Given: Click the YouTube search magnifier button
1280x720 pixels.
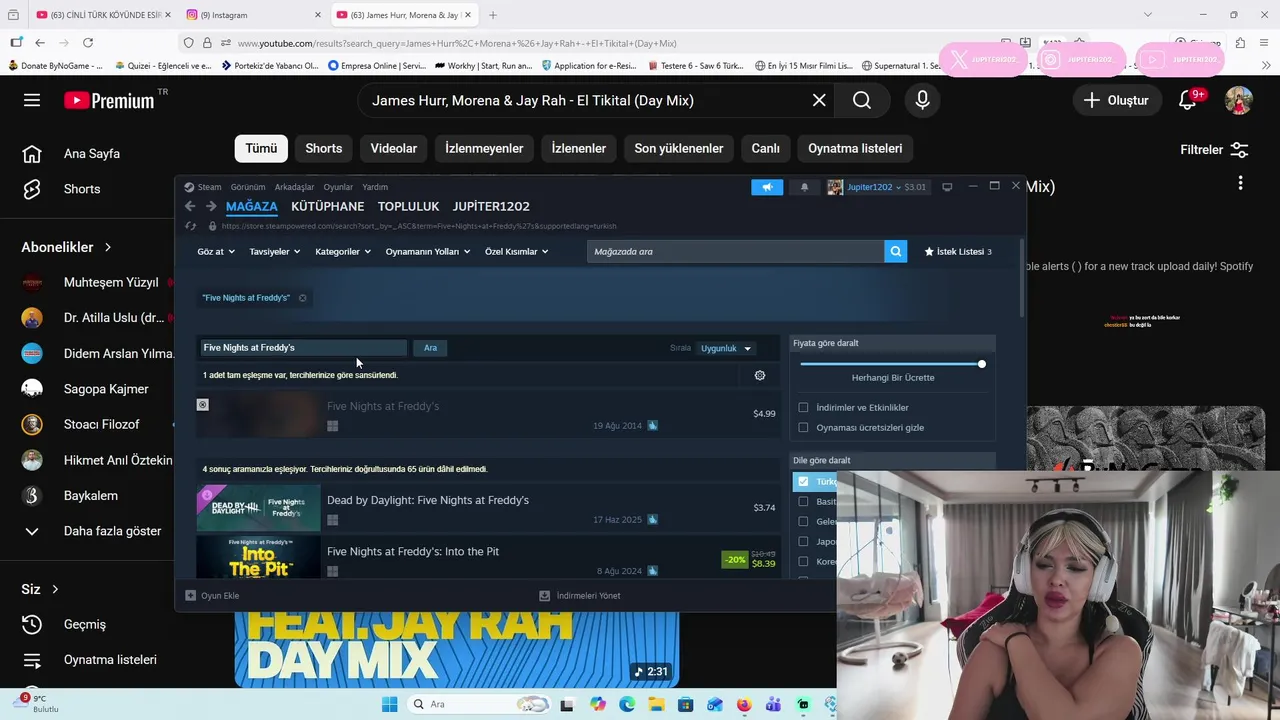Looking at the screenshot, I should [x=862, y=100].
